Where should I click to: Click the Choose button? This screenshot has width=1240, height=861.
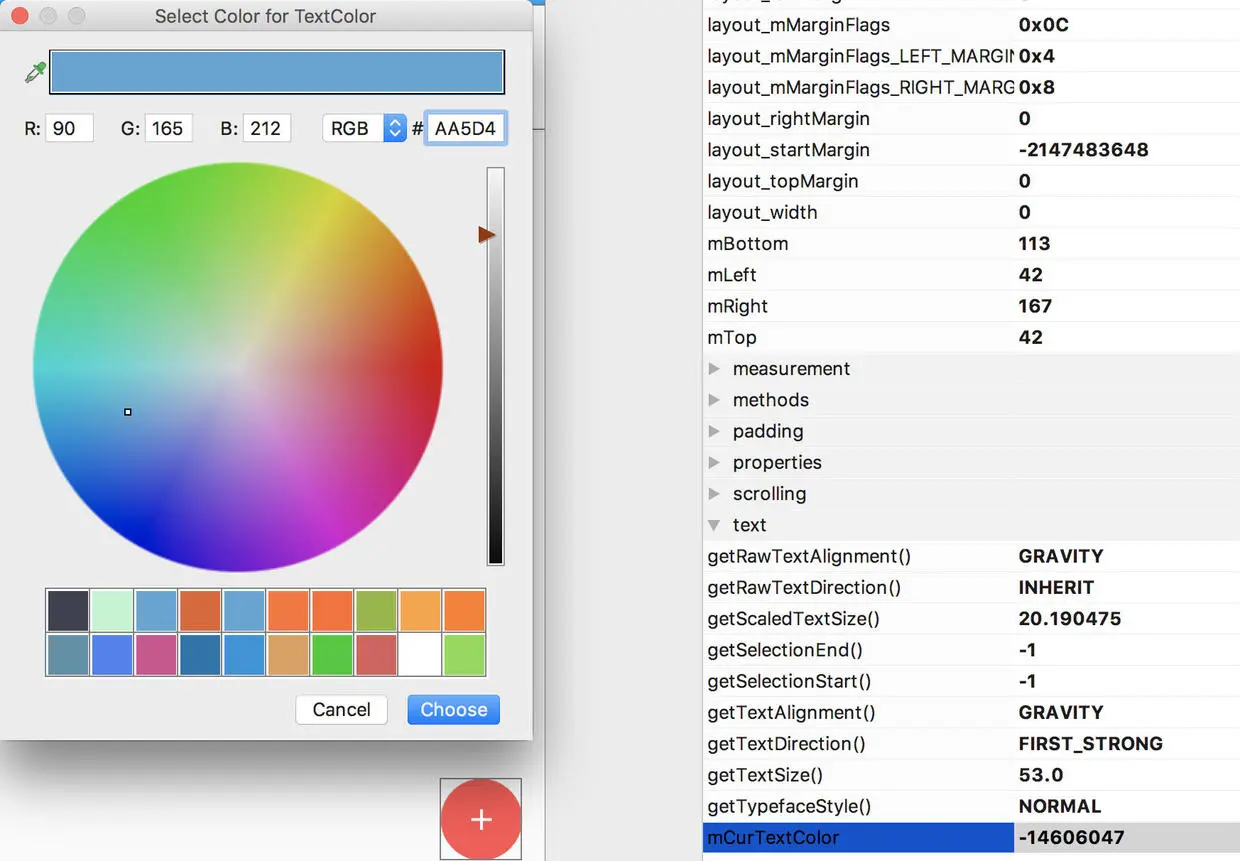tap(454, 710)
